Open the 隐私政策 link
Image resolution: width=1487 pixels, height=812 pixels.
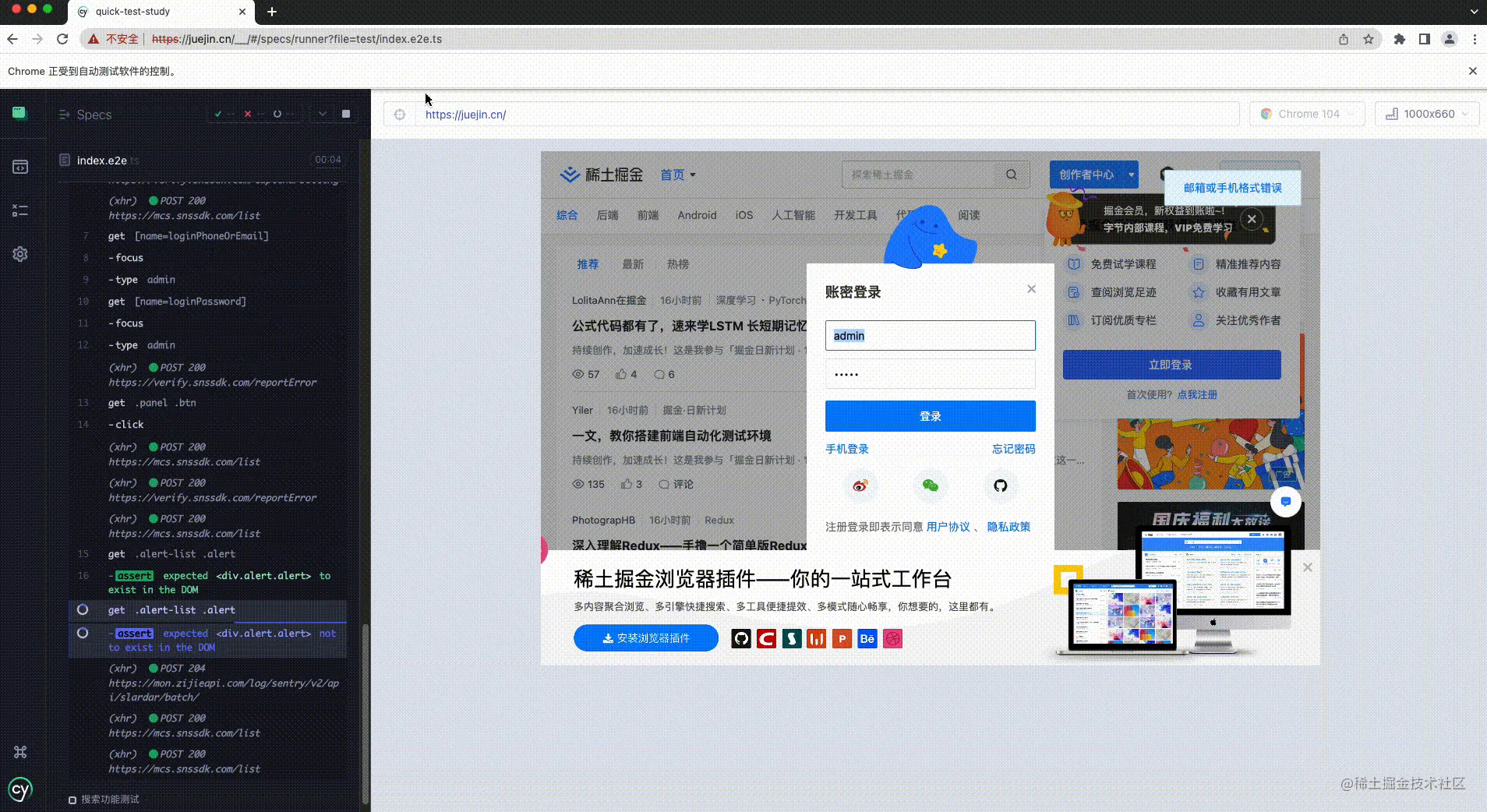point(1008,527)
